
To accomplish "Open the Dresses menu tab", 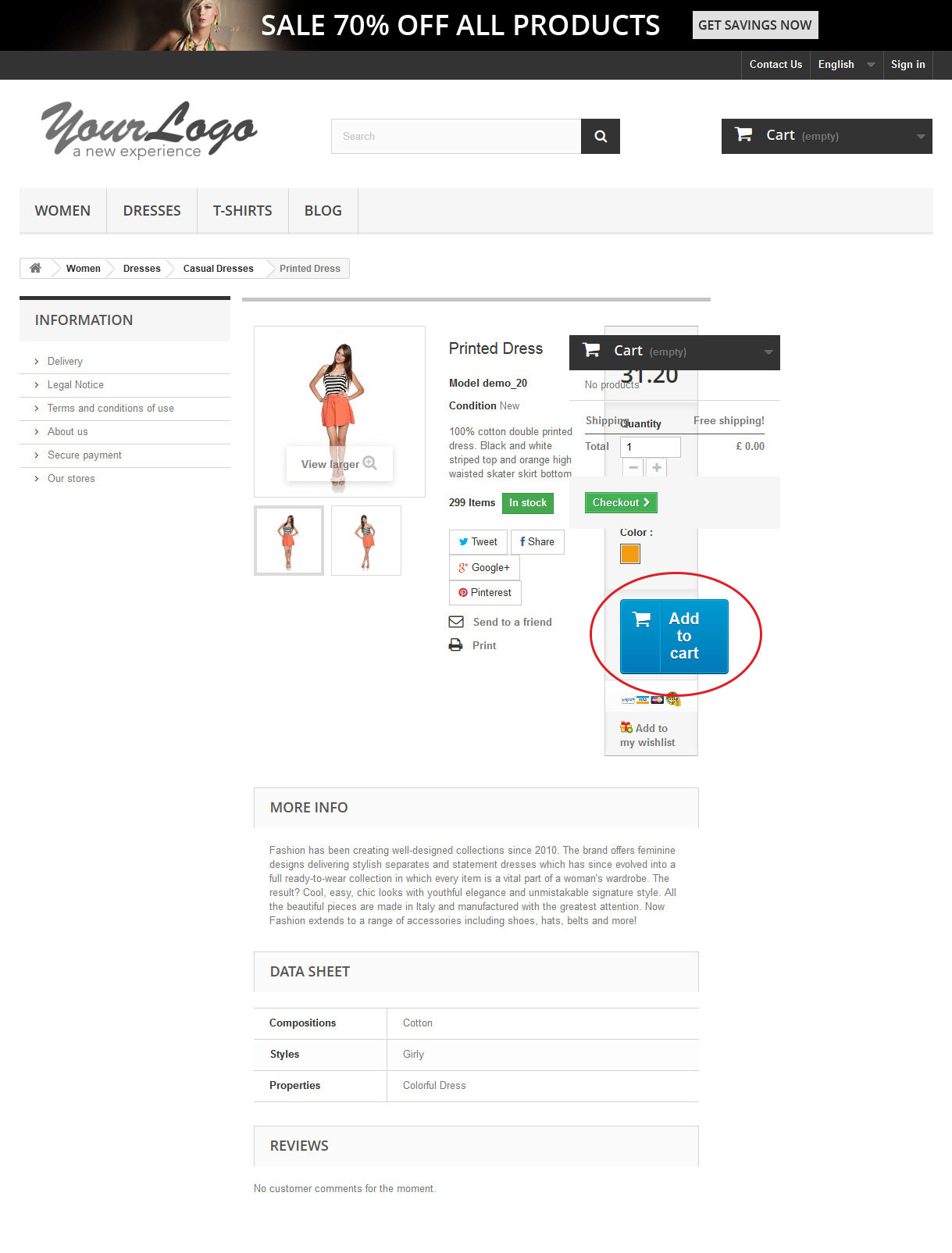I will [152, 211].
